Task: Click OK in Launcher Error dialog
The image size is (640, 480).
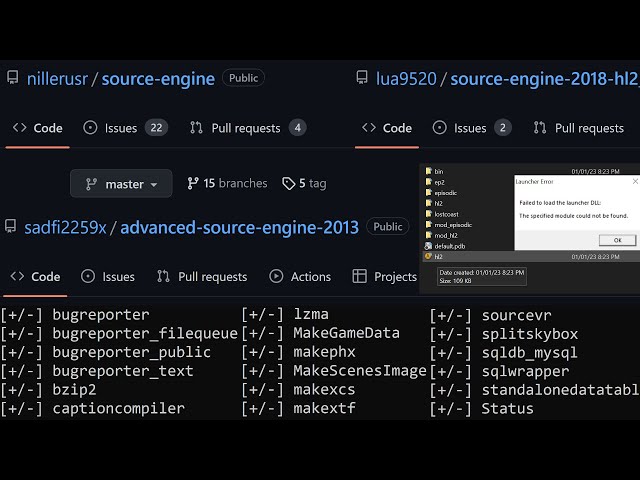Action: [617, 240]
